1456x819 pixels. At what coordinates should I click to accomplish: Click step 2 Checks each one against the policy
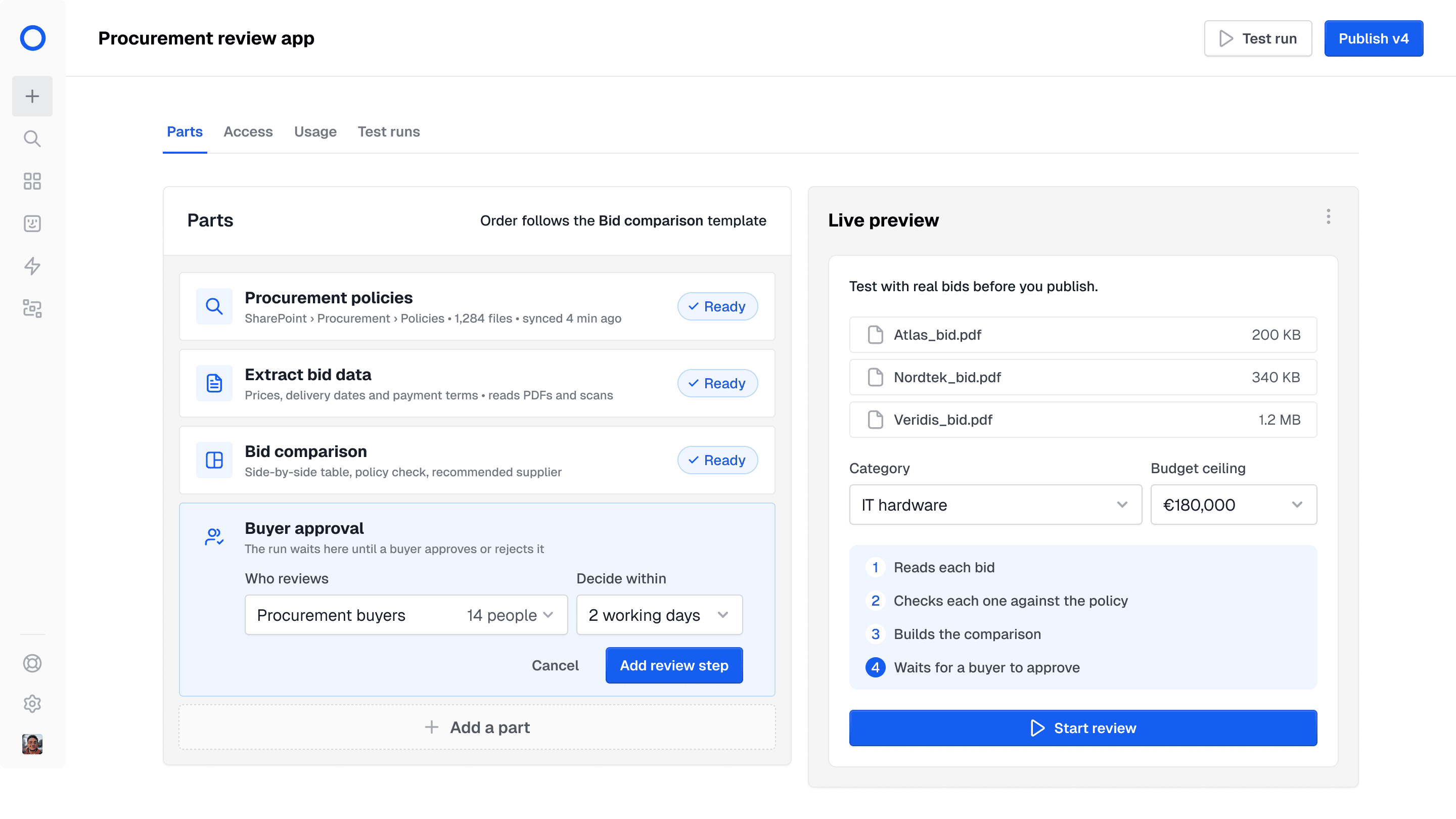pyautogui.click(x=997, y=601)
